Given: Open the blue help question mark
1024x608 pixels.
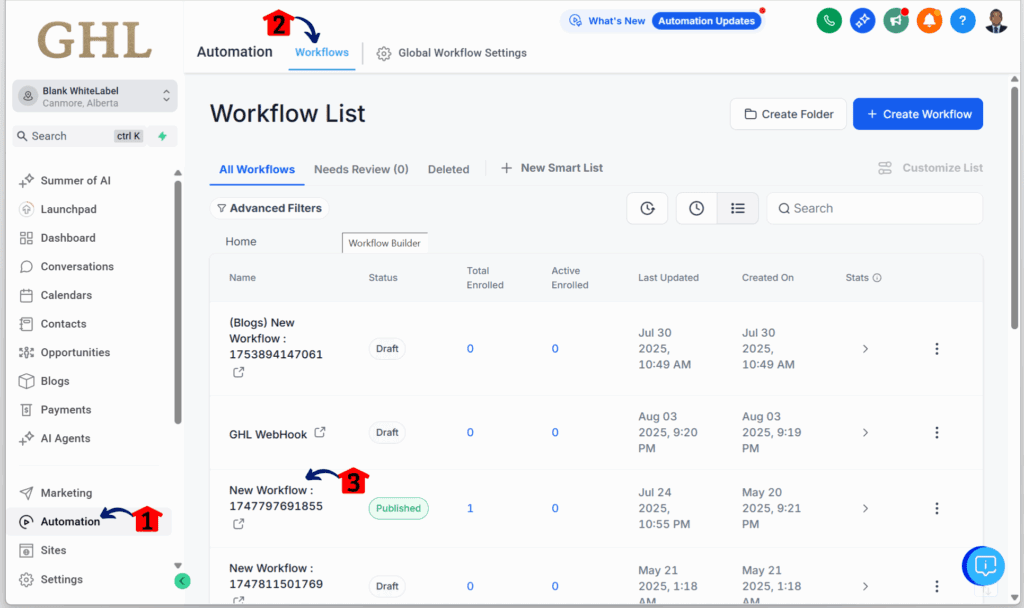Looking at the screenshot, I should tap(963, 21).
